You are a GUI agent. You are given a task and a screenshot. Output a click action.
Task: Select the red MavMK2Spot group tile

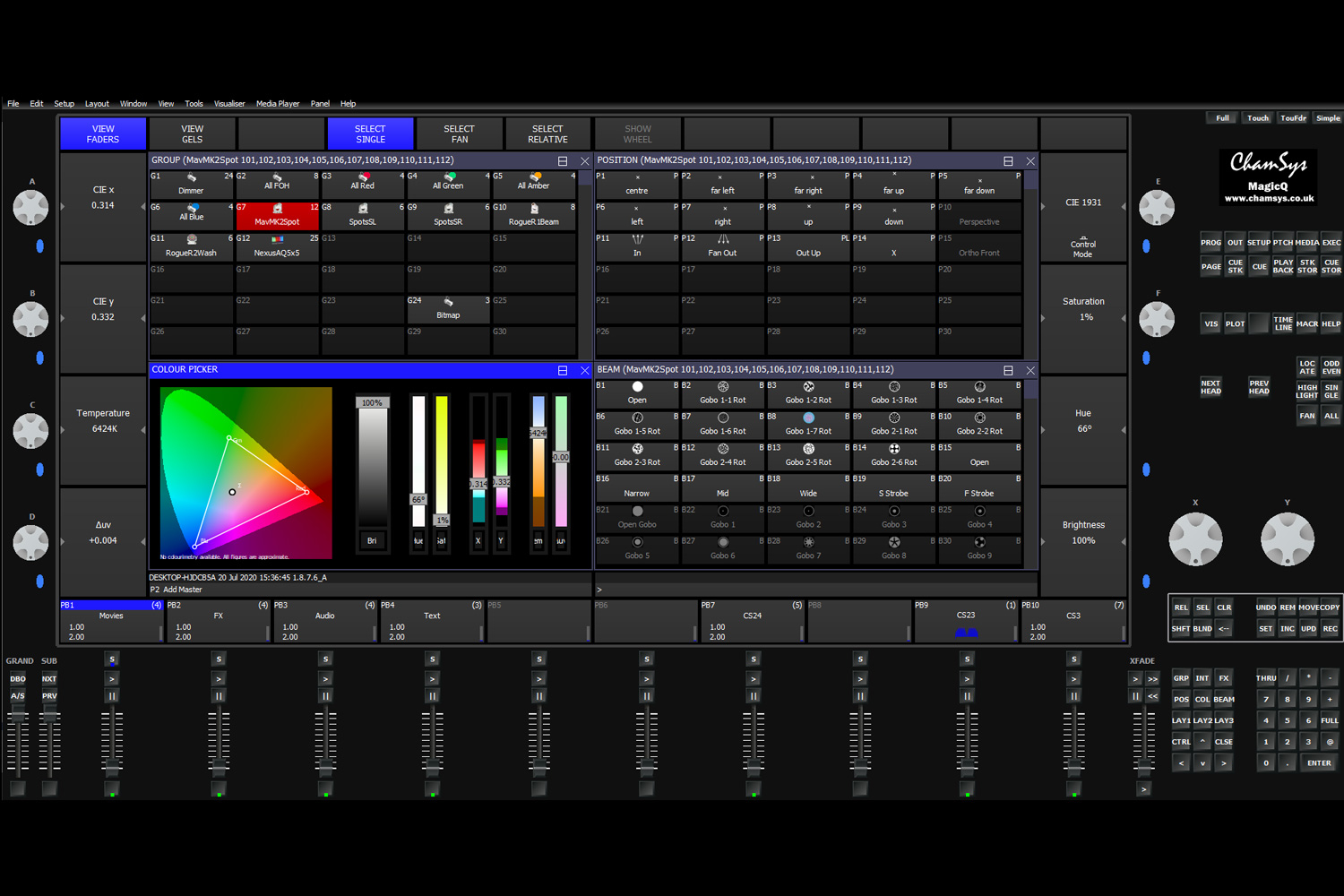click(277, 216)
